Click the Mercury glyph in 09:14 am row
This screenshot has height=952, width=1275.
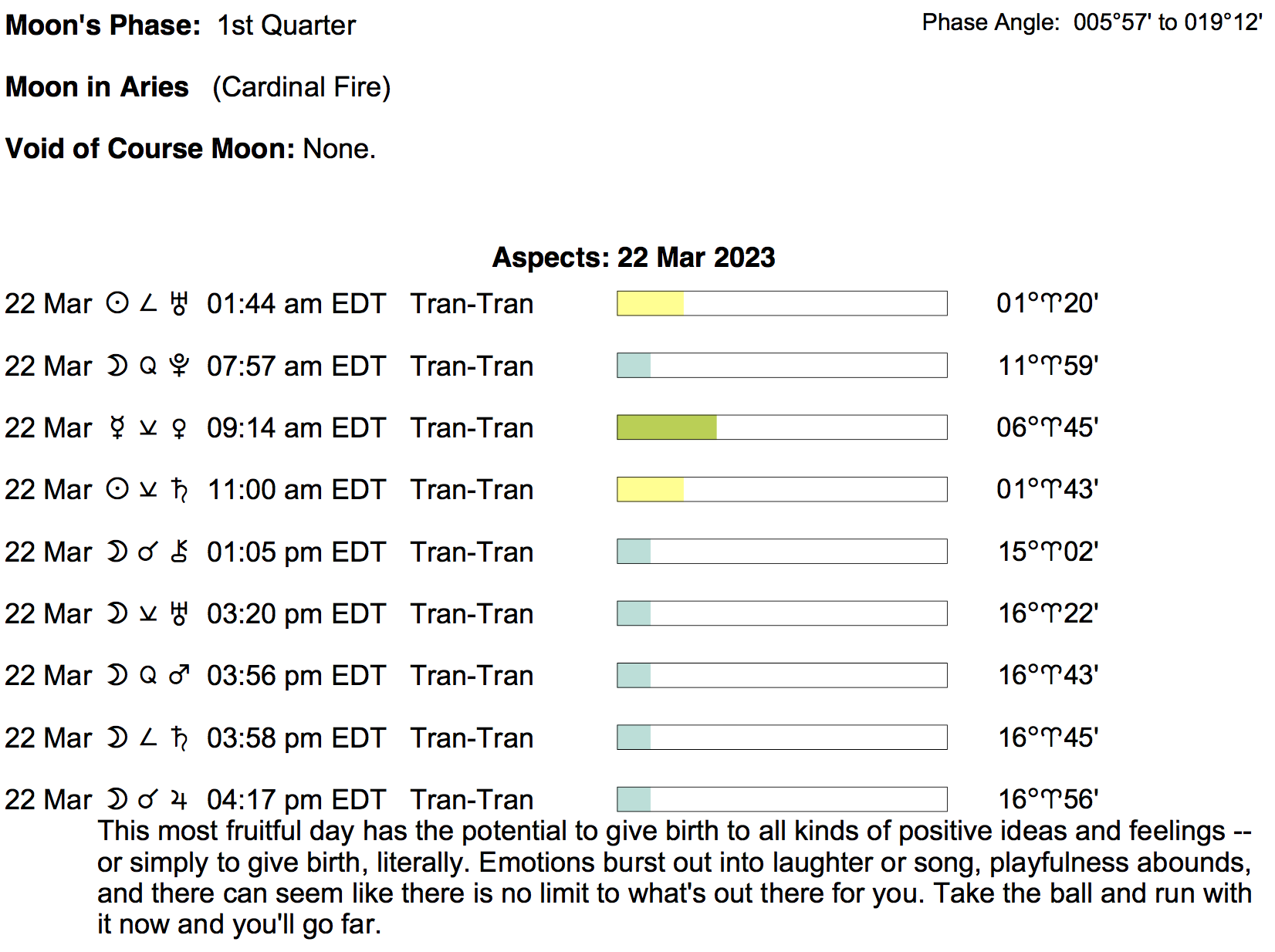coord(117,427)
